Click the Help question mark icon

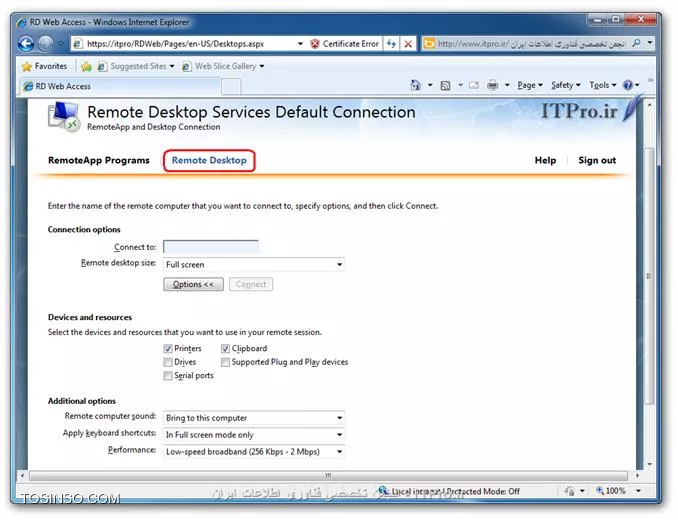[628, 85]
